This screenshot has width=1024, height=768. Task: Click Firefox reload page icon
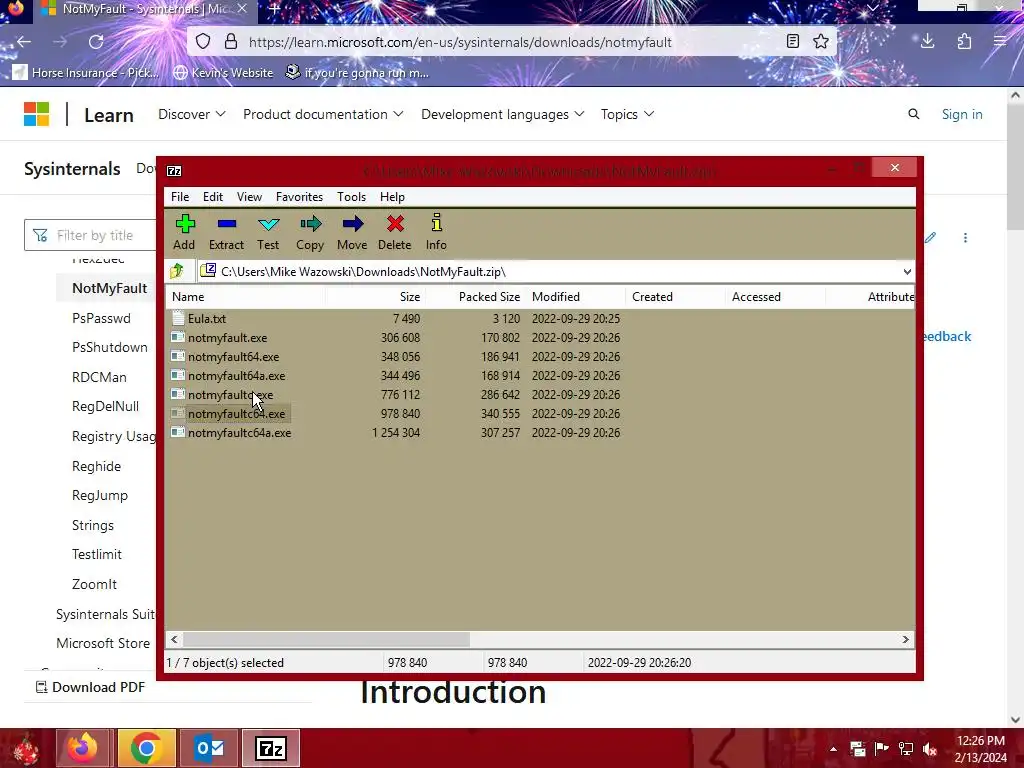pos(96,42)
